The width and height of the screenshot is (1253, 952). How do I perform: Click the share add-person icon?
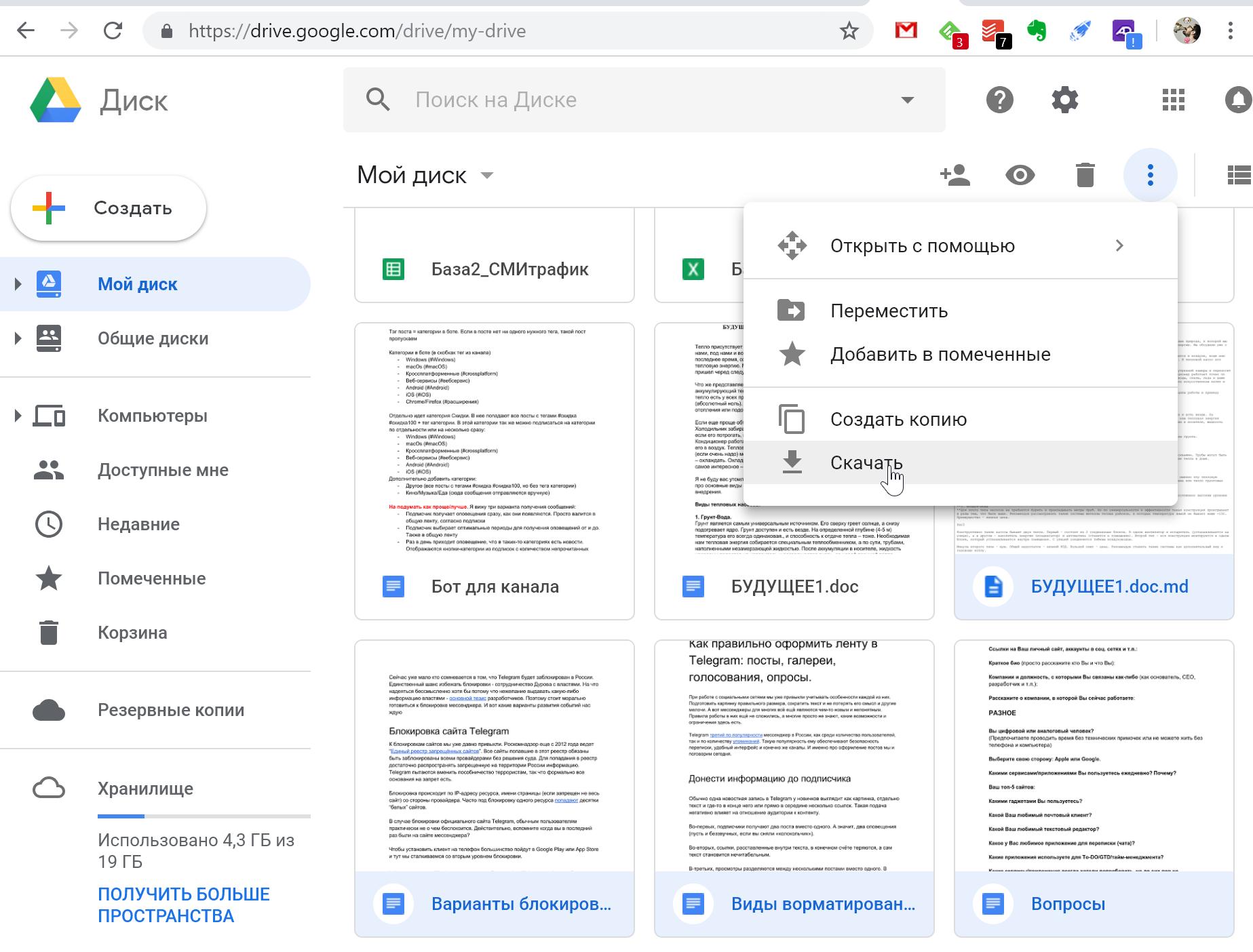(955, 175)
